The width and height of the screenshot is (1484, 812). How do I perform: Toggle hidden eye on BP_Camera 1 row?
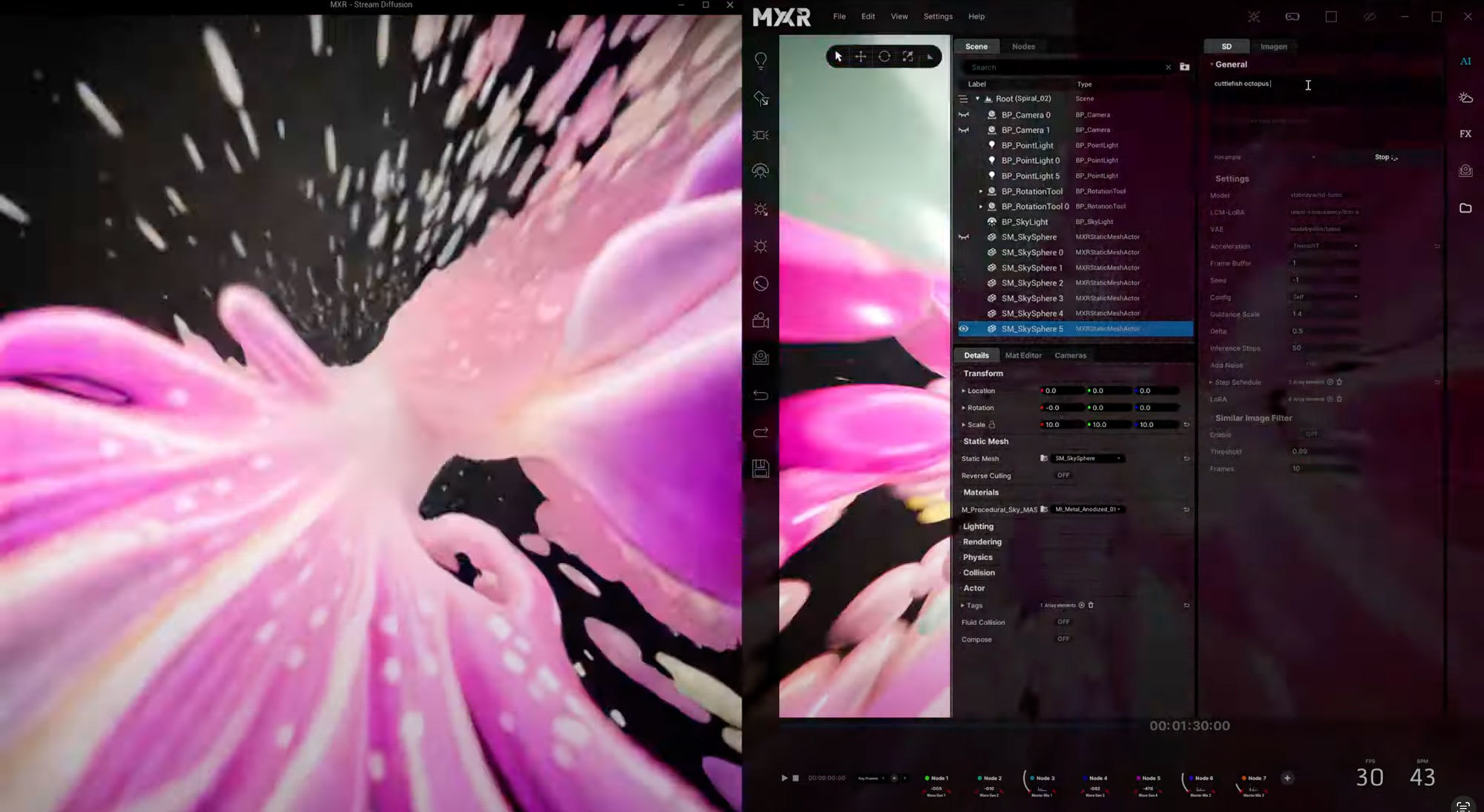(964, 130)
